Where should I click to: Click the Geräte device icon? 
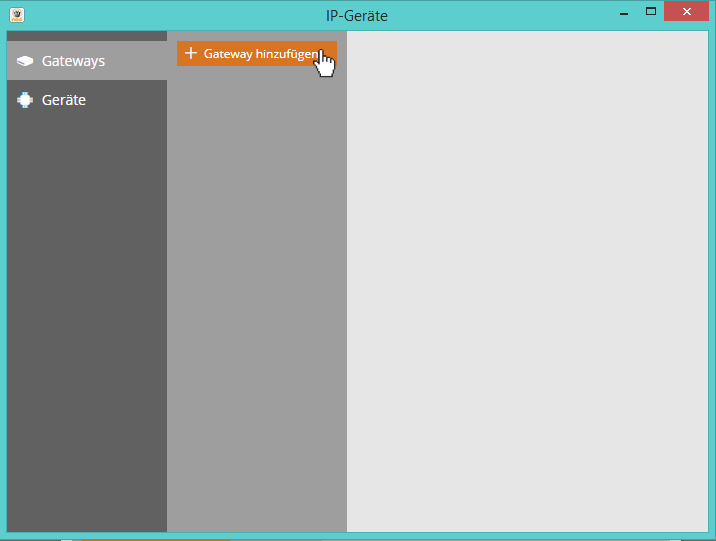pyautogui.click(x=25, y=100)
